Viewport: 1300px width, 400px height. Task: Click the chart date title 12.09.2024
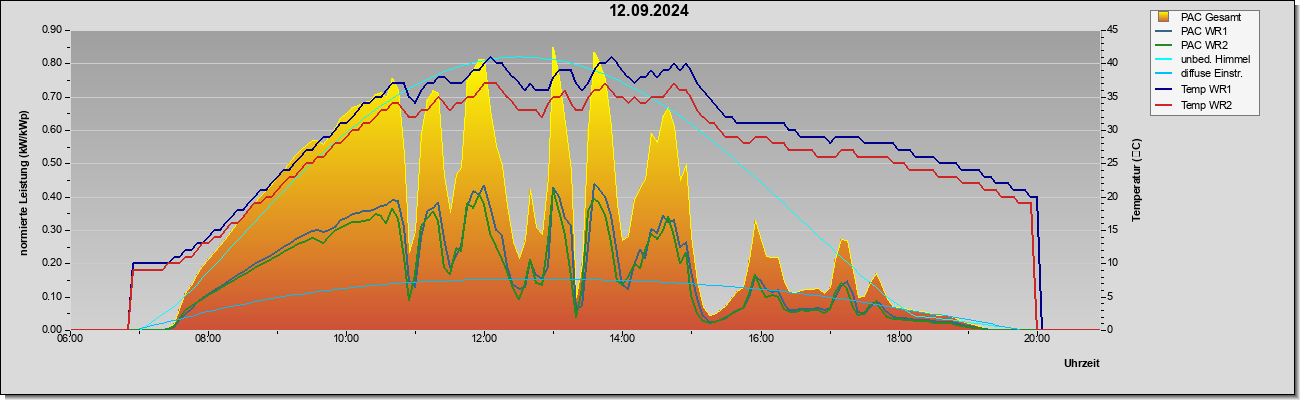click(x=650, y=11)
